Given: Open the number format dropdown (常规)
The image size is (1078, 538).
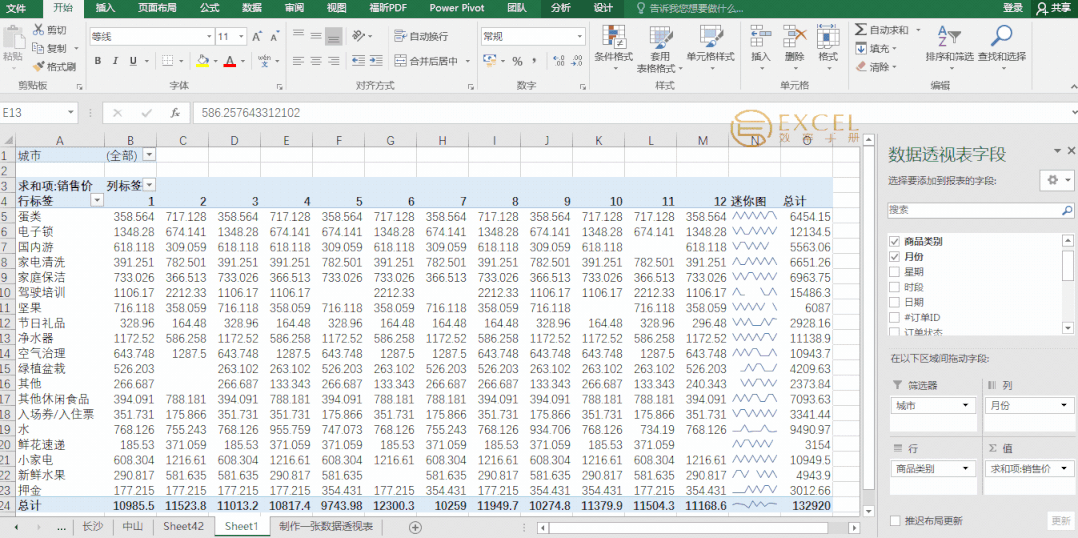Looking at the screenshot, I should point(580,36).
